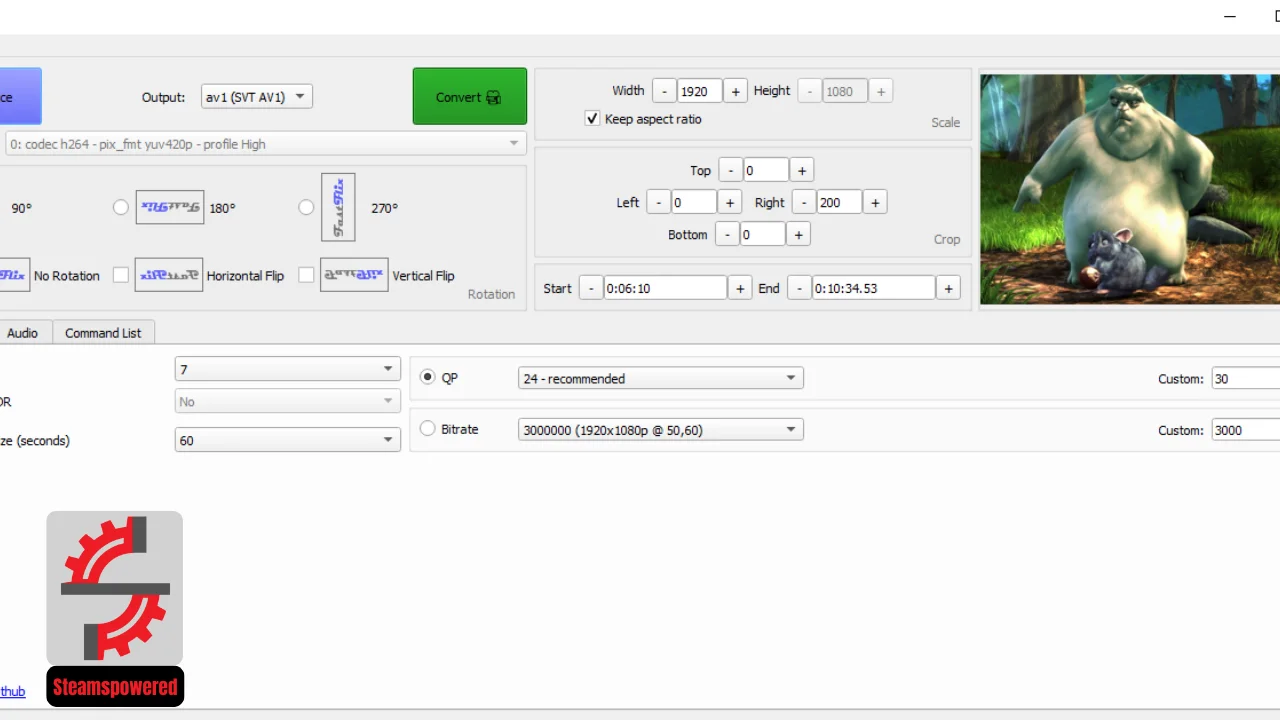Click the Right crop field showing 200
1280x720 pixels.
(x=839, y=202)
